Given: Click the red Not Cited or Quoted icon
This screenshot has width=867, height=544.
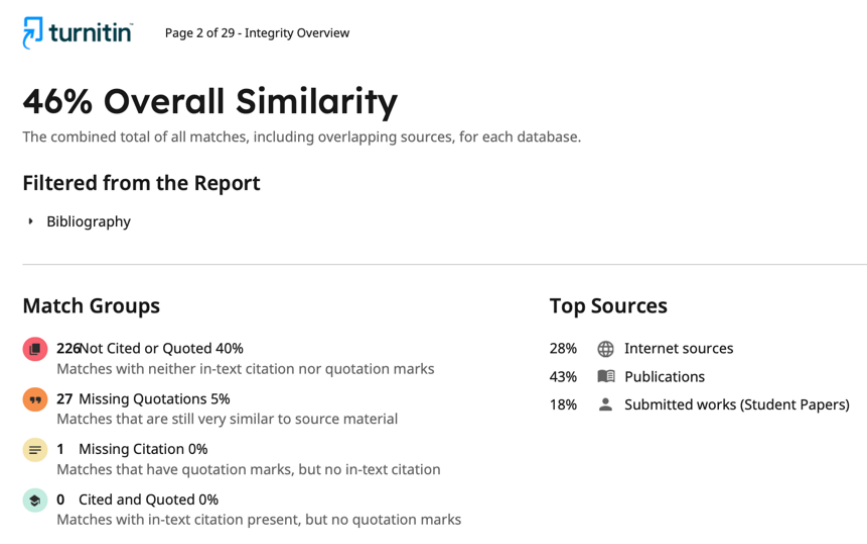Looking at the screenshot, I should [x=35, y=349].
